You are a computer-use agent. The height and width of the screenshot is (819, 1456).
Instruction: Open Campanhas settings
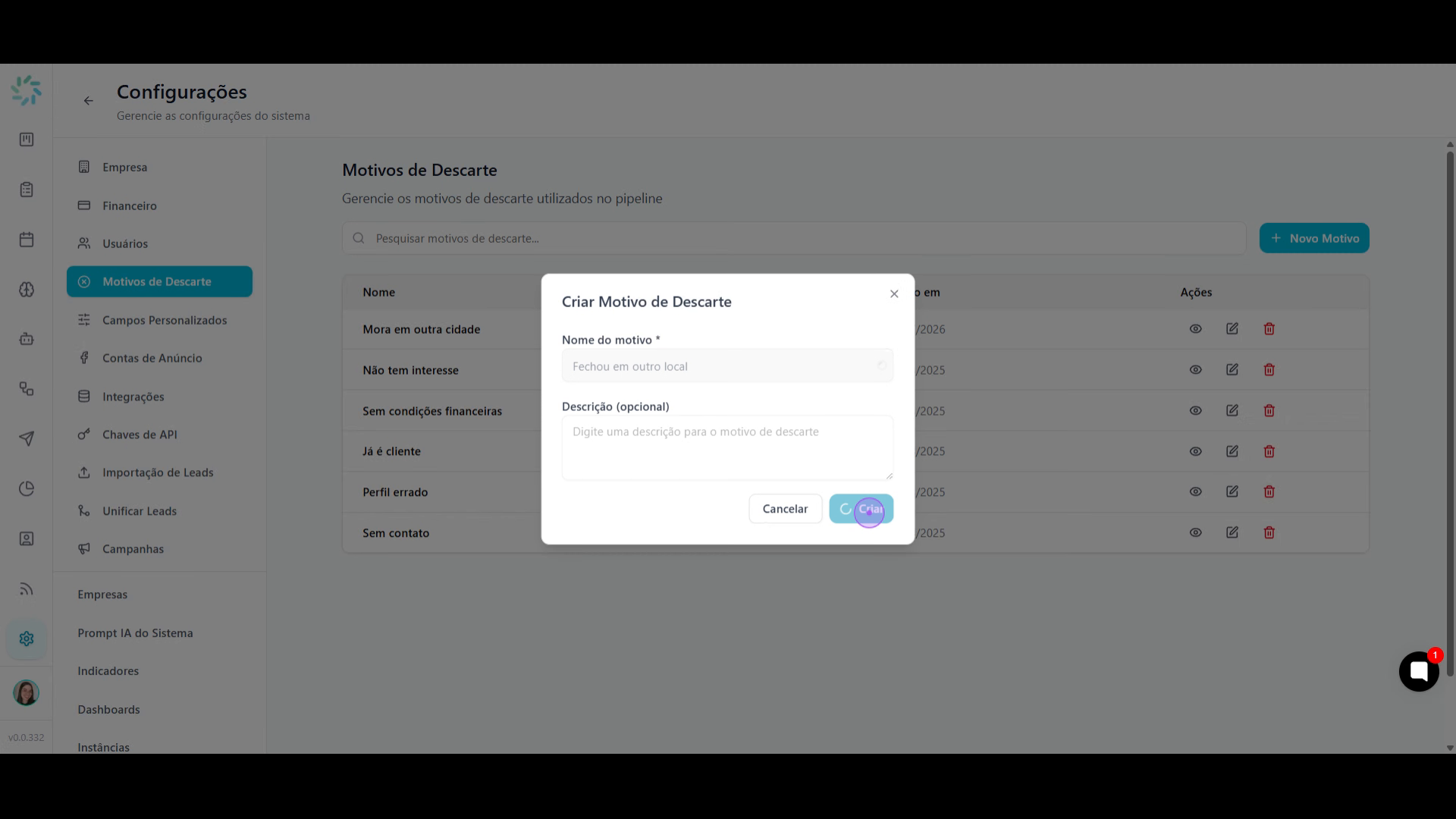159,549
